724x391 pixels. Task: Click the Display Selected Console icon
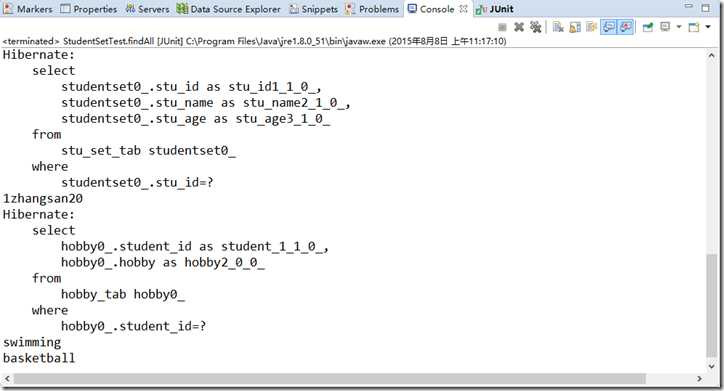point(665,27)
